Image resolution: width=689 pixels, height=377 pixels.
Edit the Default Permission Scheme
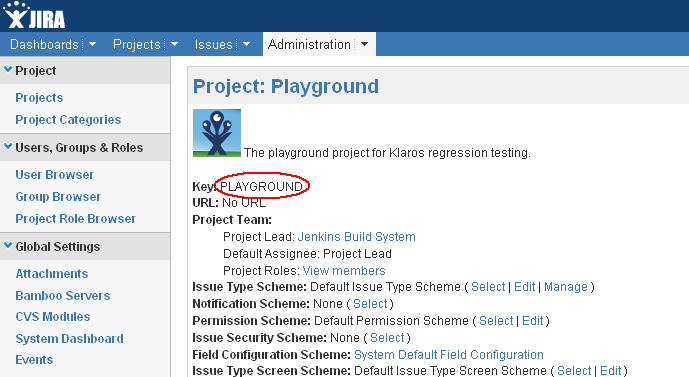(x=533, y=320)
